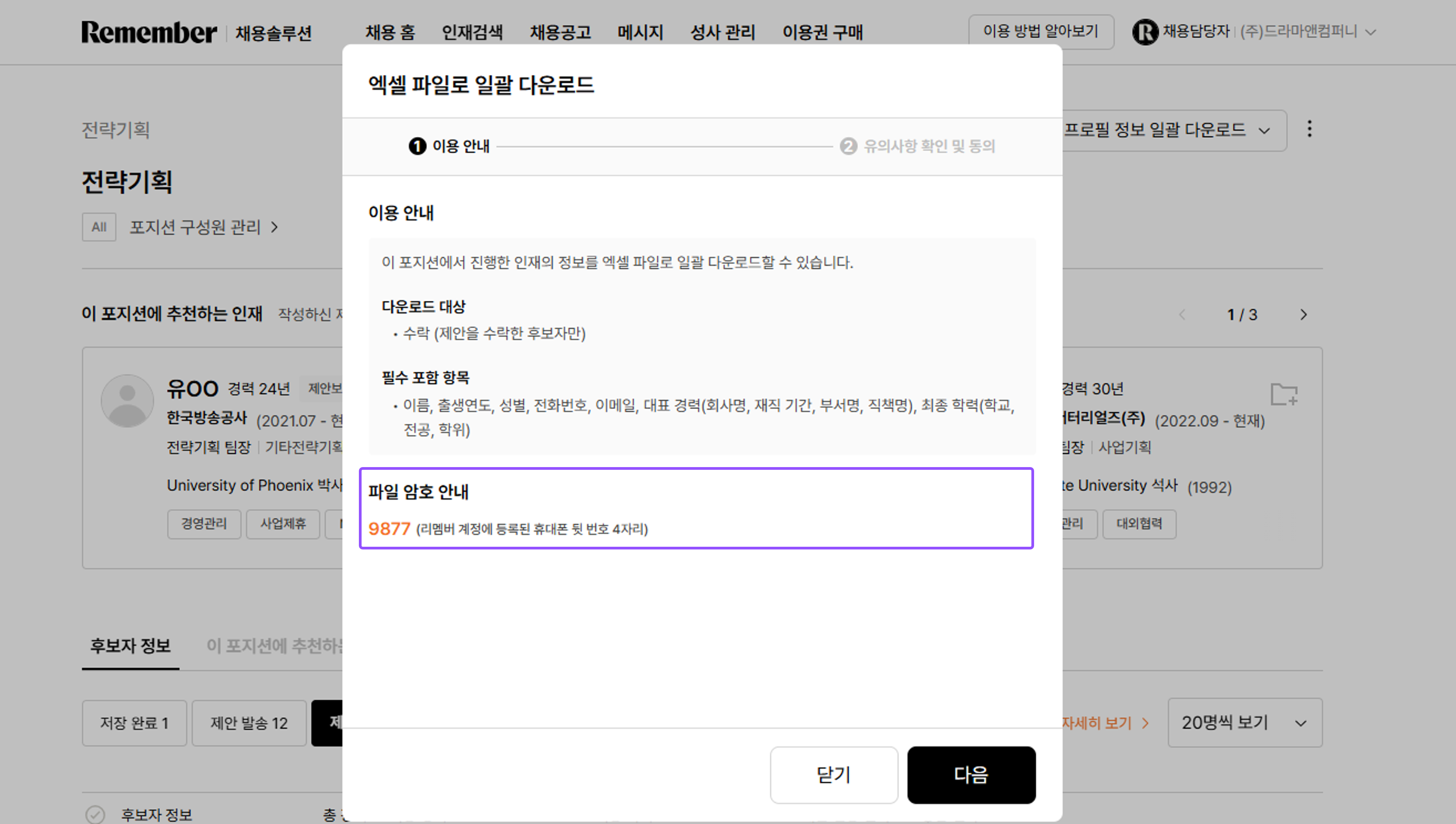Select the 경영관리 tag on the candidate card

pos(204,524)
